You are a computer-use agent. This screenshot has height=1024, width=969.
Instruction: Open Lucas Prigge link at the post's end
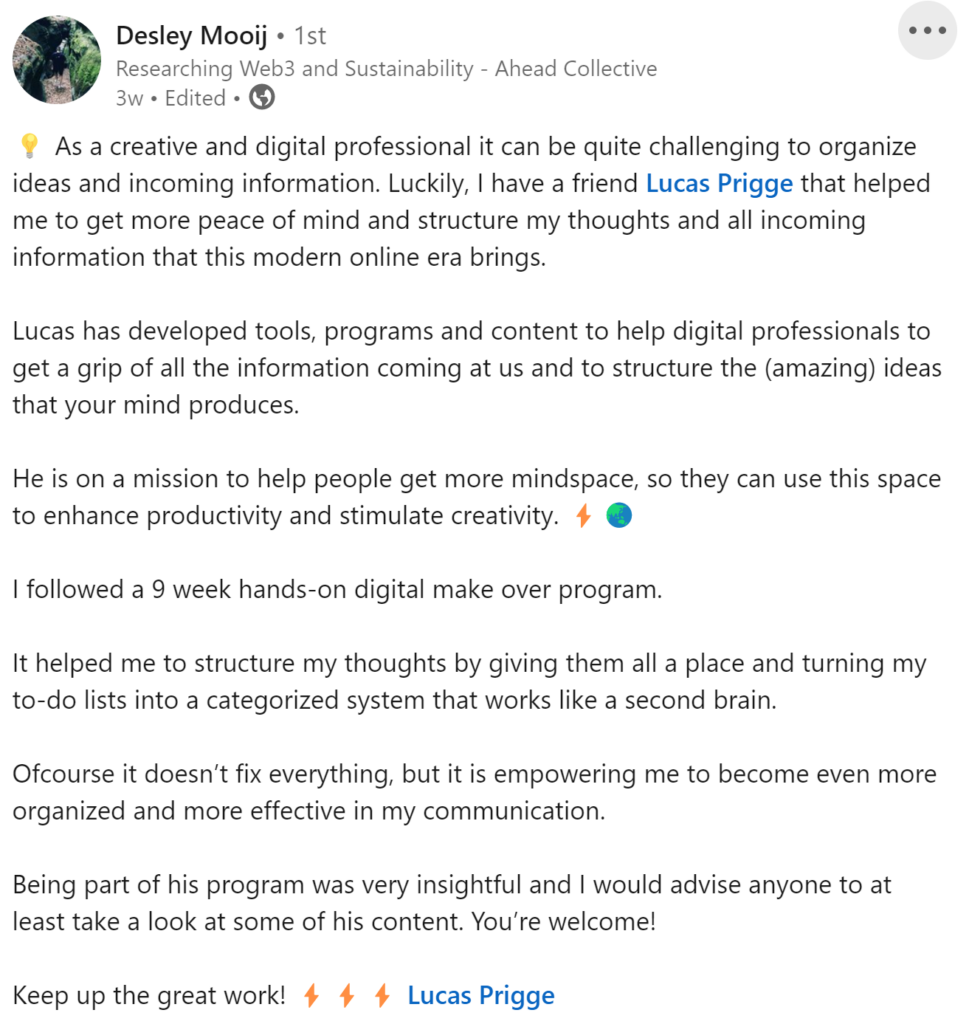pyautogui.click(x=481, y=996)
